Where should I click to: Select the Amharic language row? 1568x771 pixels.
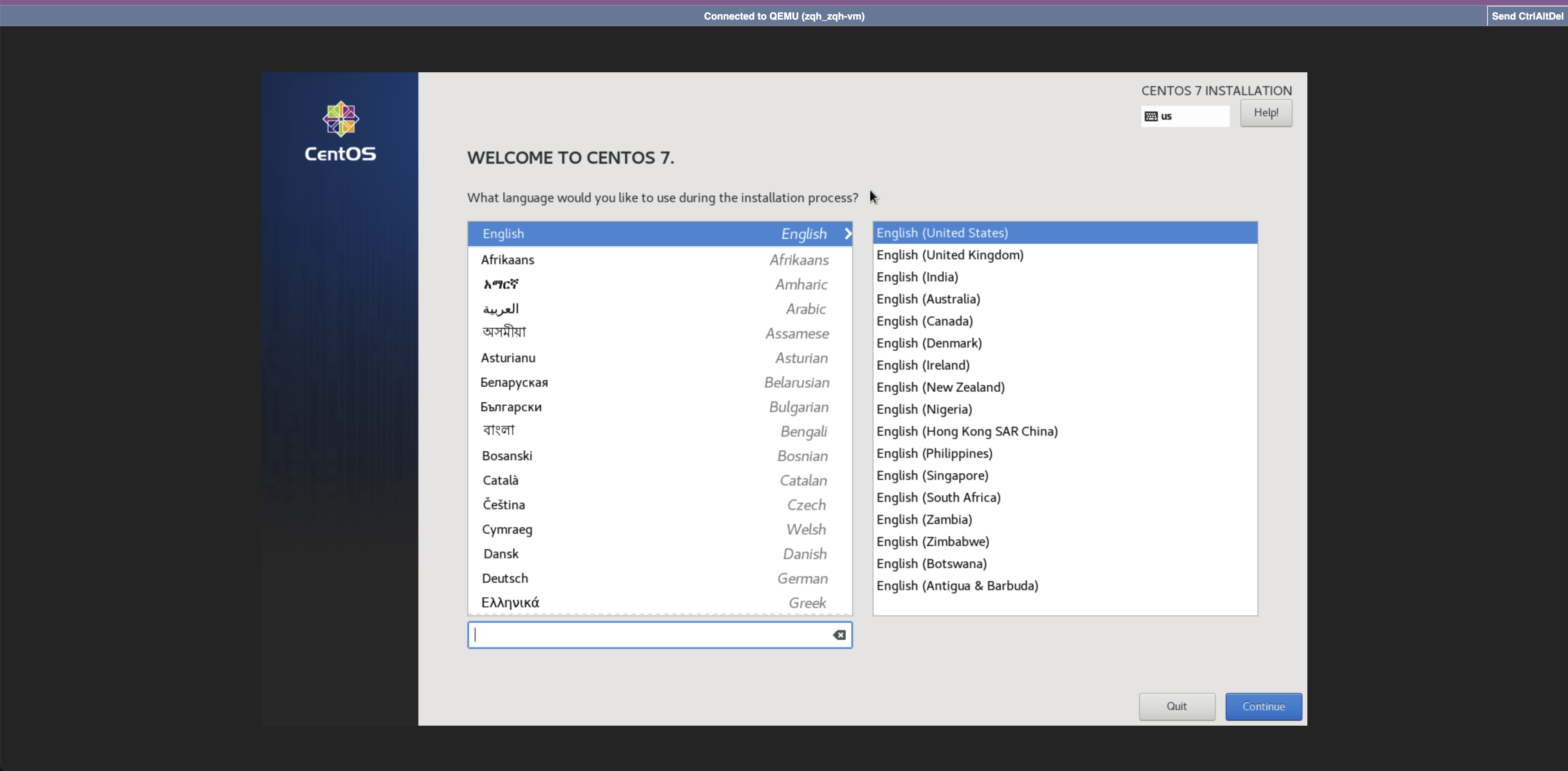[660, 284]
